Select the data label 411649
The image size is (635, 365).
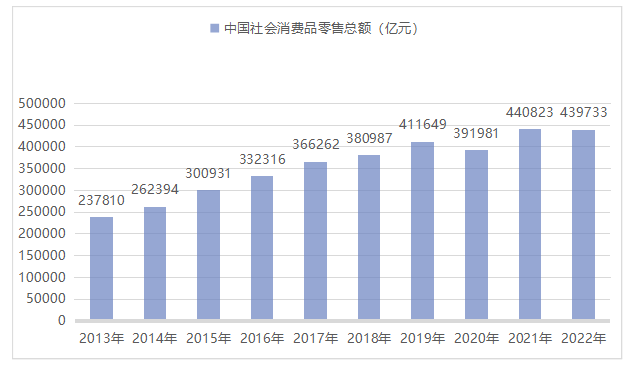422,124
